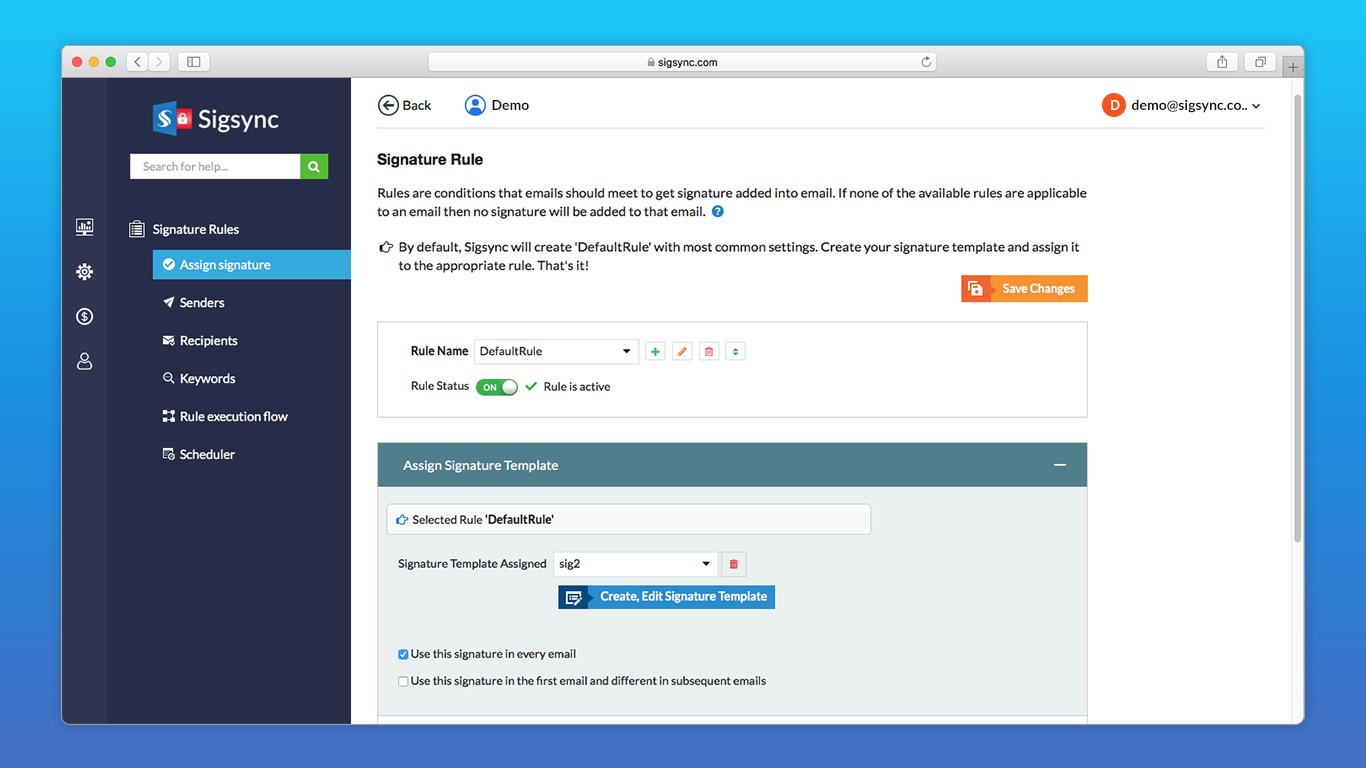This screenshot has width=1366, height=768.
Task: Go back in Safari history
Action: click(x=137, y=62)
